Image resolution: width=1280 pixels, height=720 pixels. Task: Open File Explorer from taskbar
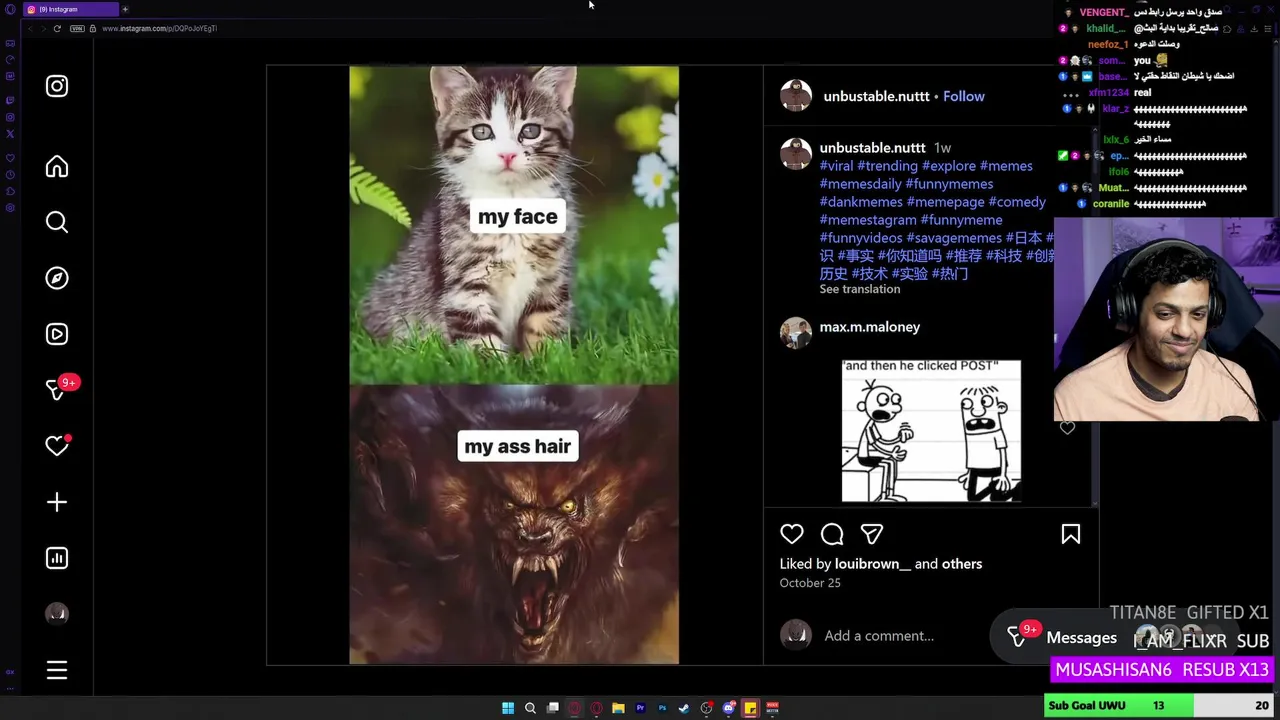coord(618,708)
